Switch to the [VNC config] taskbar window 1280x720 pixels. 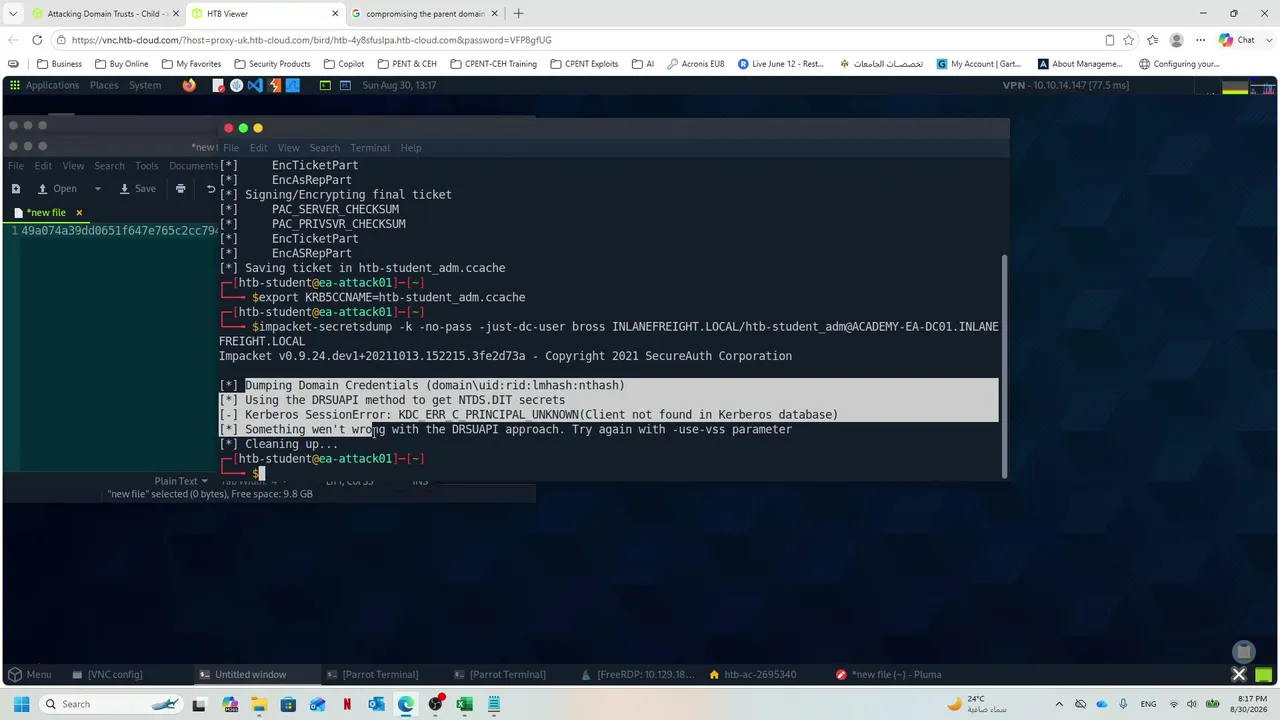click(108, 675)
